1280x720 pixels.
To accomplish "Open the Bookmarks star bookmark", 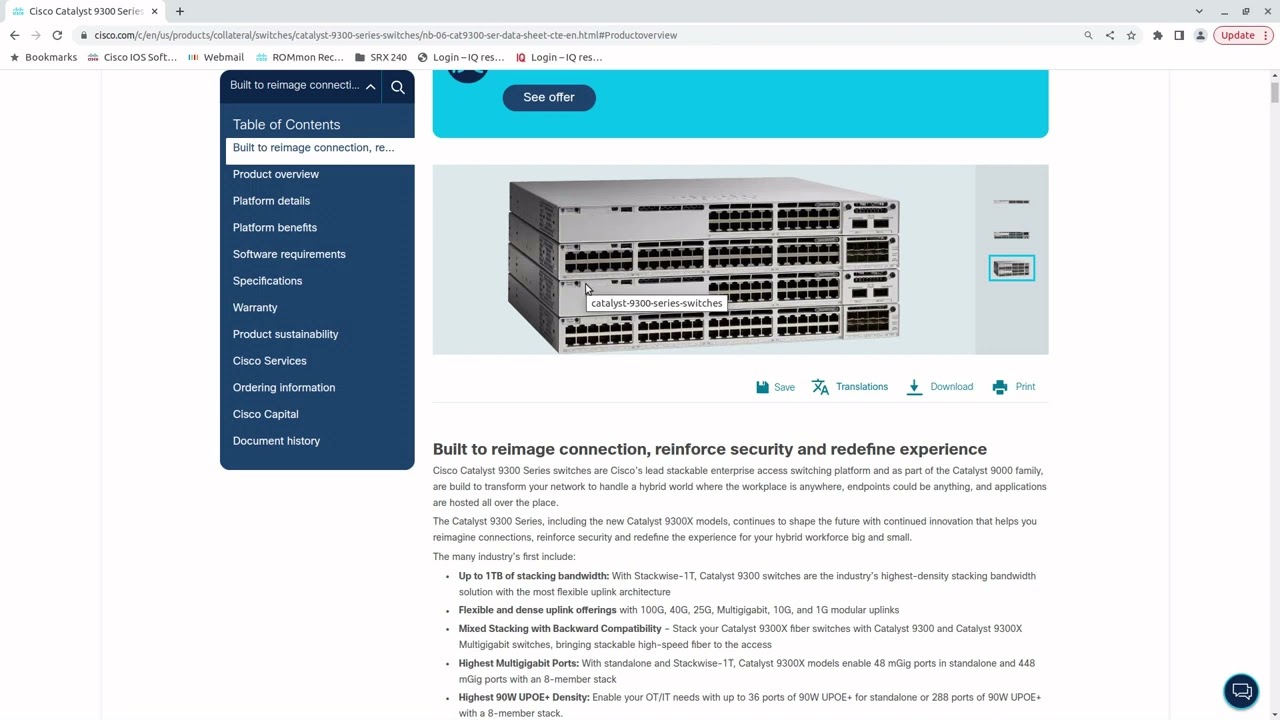I will (43, 57).
